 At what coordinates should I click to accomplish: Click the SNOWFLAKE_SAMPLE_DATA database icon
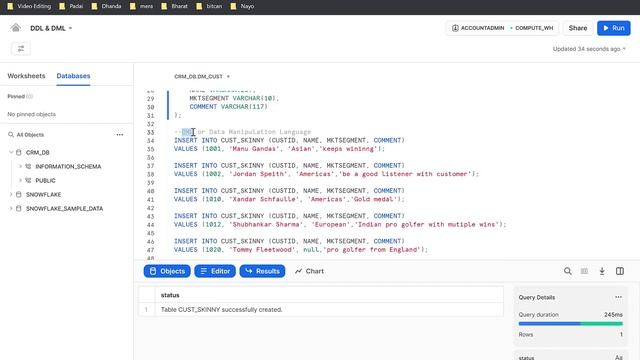[19, 209]
